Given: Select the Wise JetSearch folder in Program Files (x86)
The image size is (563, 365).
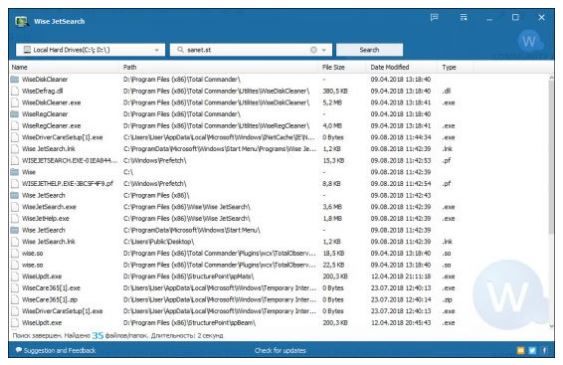Looking at the screenshot, I should tap(43, 195).
